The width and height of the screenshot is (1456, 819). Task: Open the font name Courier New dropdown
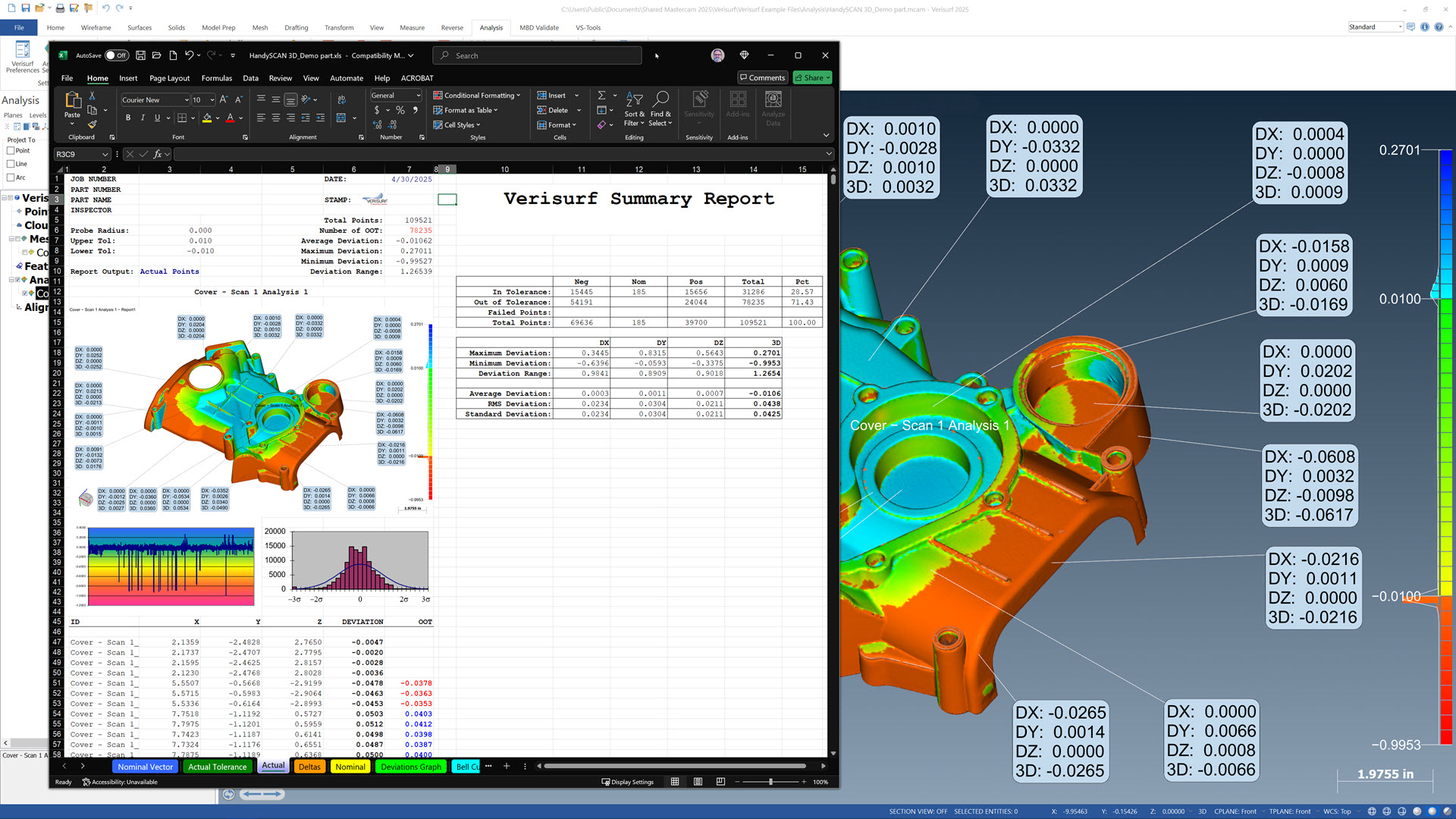coord(187,100)
